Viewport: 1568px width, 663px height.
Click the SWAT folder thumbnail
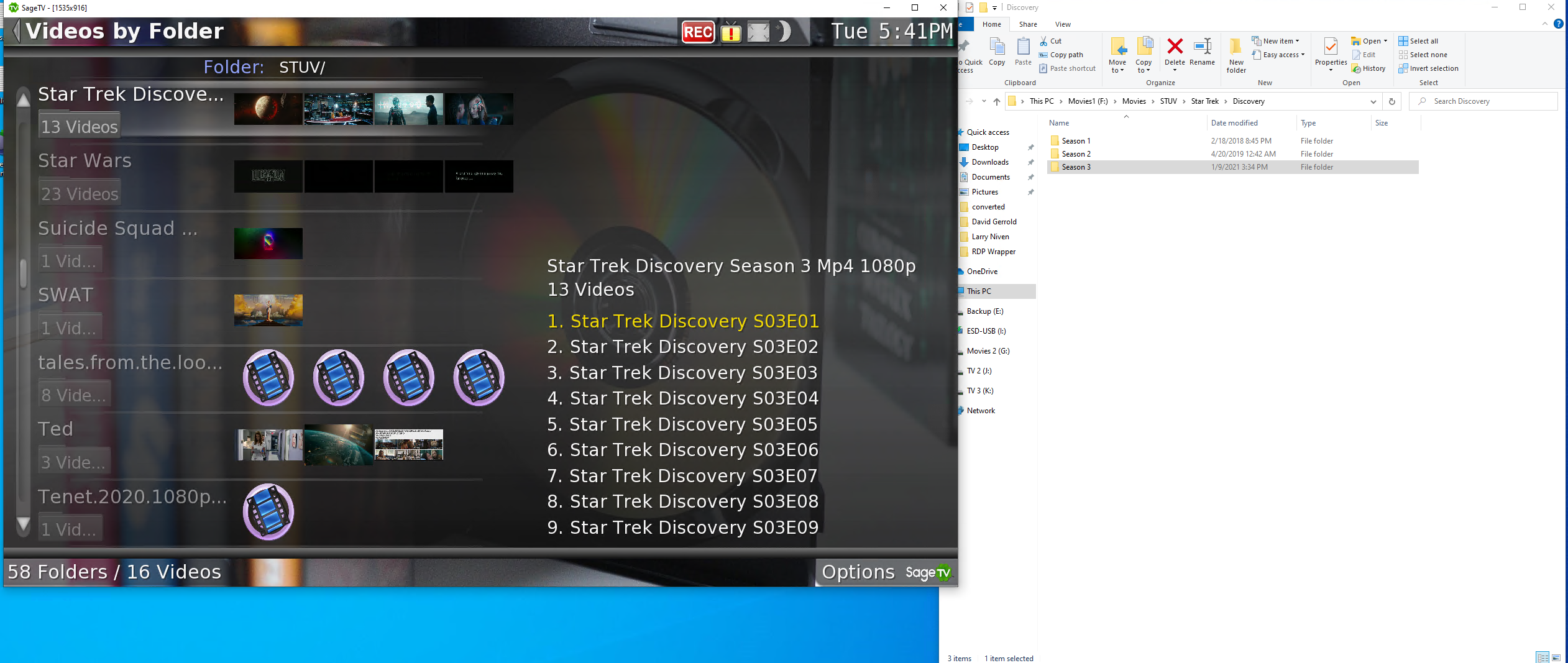(x=268, y=310)
